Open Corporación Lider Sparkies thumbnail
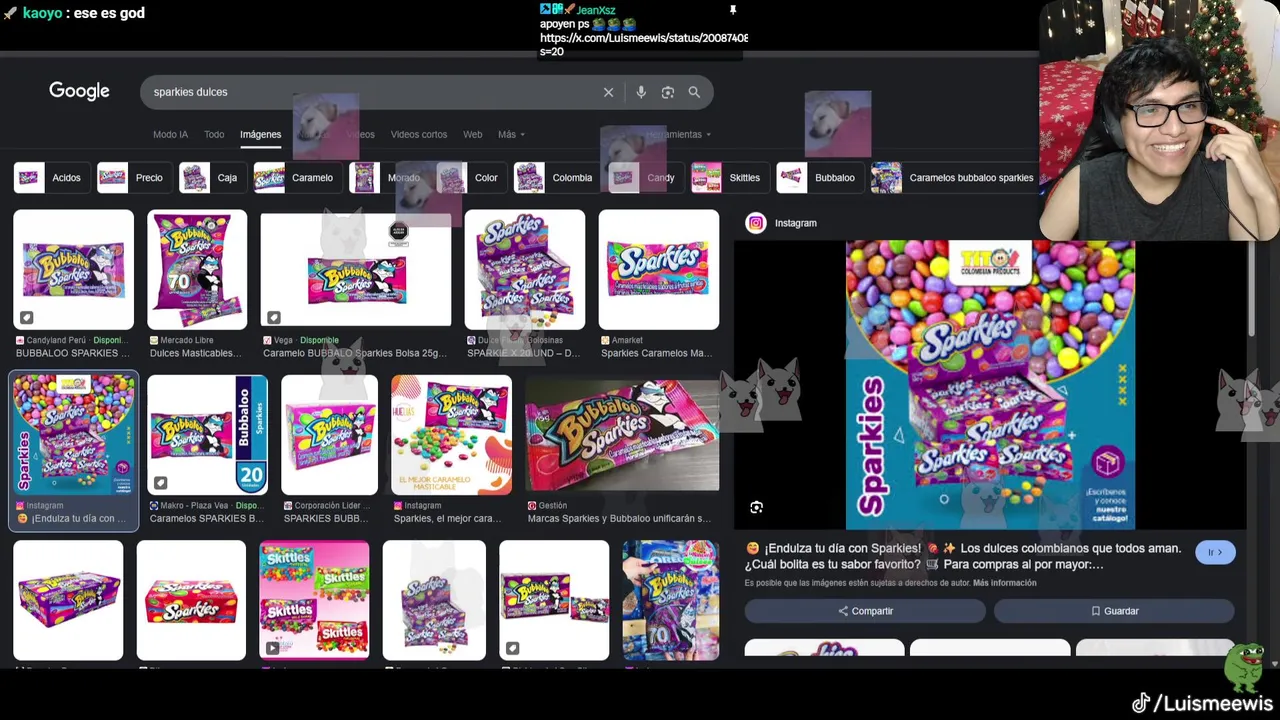 (x=330, y=434)
